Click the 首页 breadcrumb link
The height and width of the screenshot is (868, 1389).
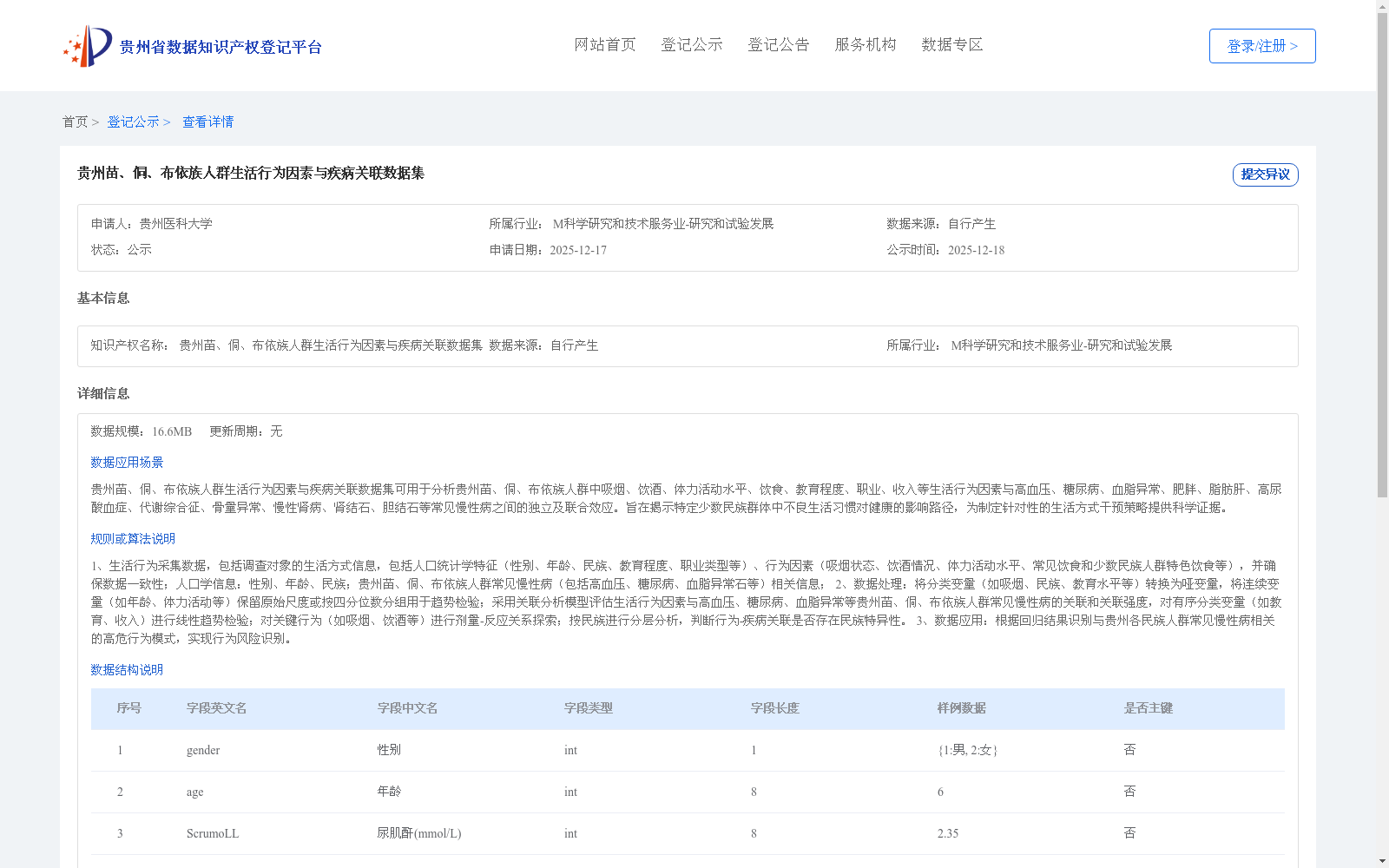click(x=75, y=122)
